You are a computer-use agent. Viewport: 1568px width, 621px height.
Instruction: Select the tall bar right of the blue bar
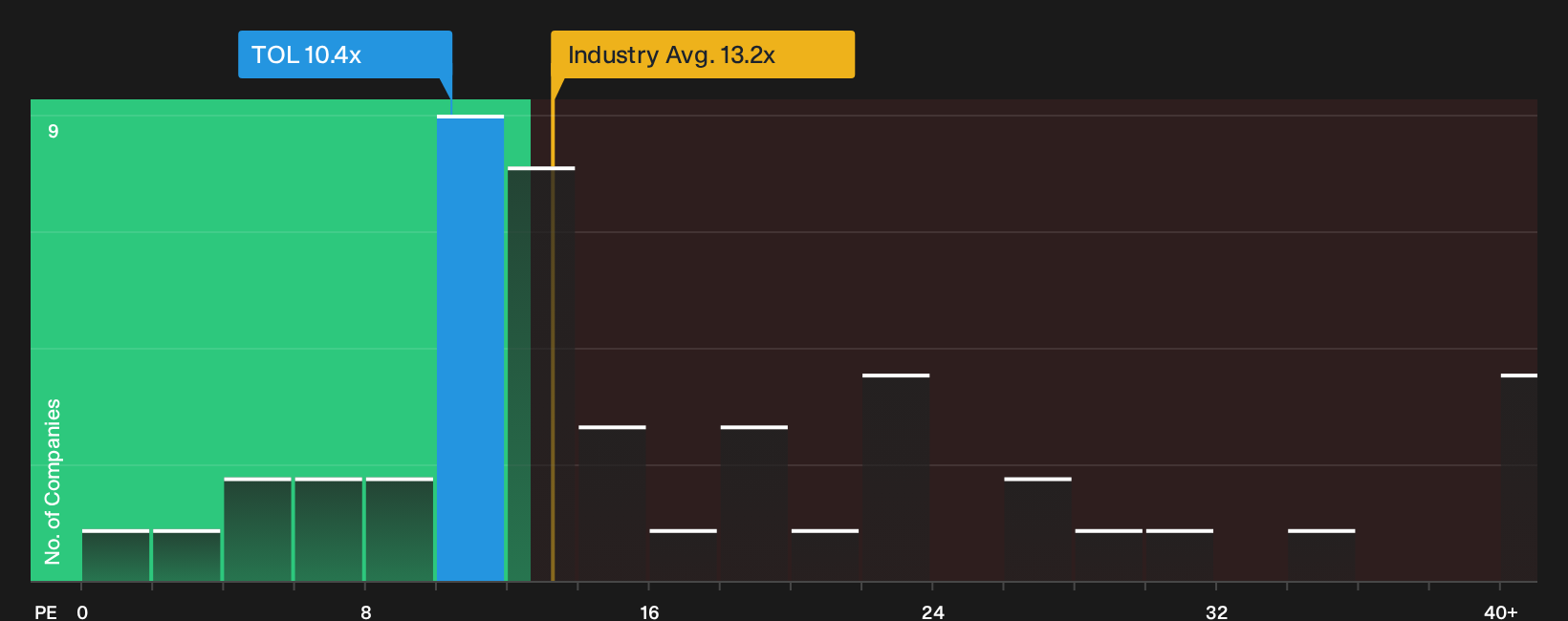click(541, 374)
